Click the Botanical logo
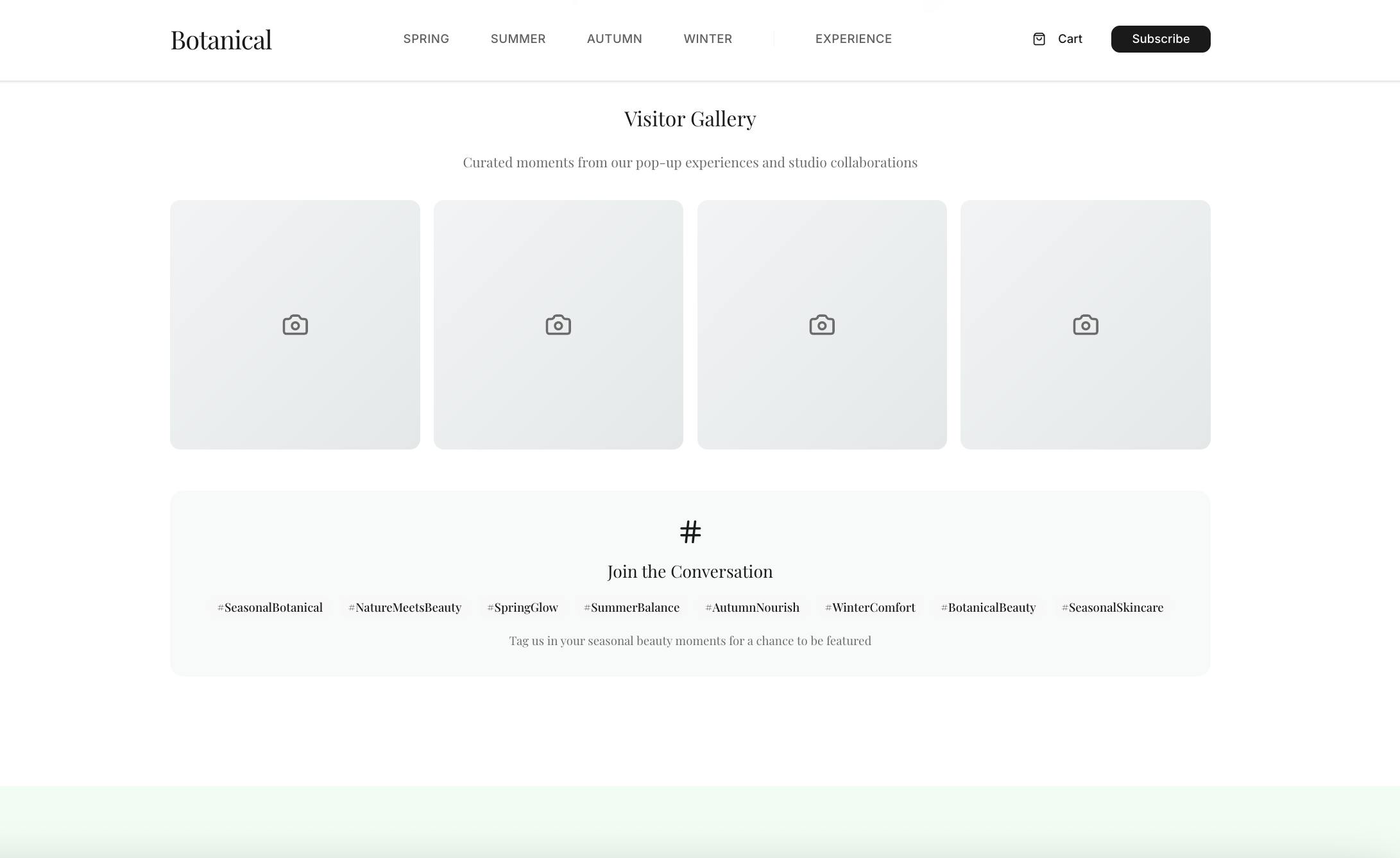The height and width of the screenshot is (858, 1400). pos(221,40)
